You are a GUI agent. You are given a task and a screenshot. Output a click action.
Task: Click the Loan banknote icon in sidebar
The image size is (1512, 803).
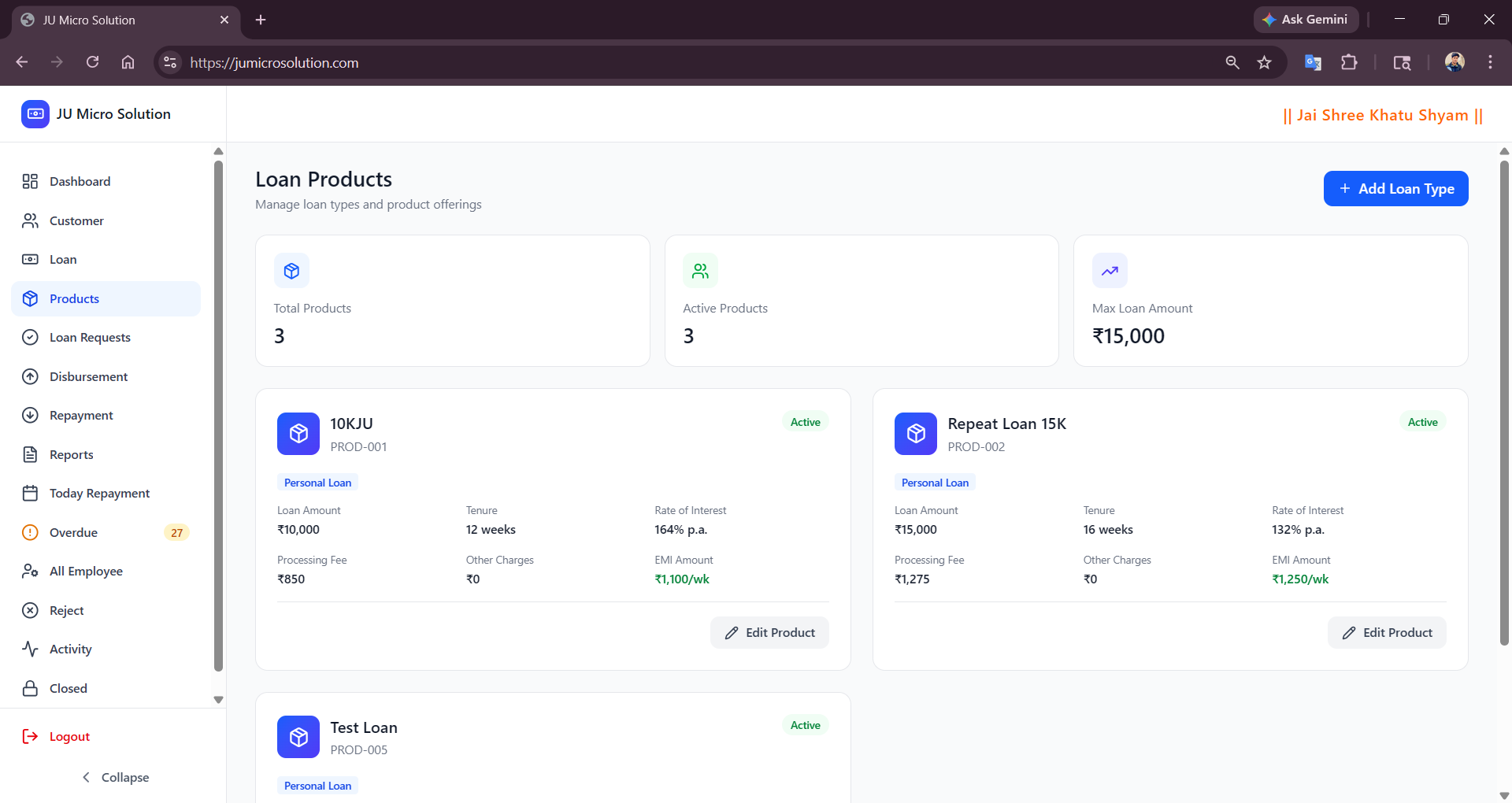tap(30, 260)
